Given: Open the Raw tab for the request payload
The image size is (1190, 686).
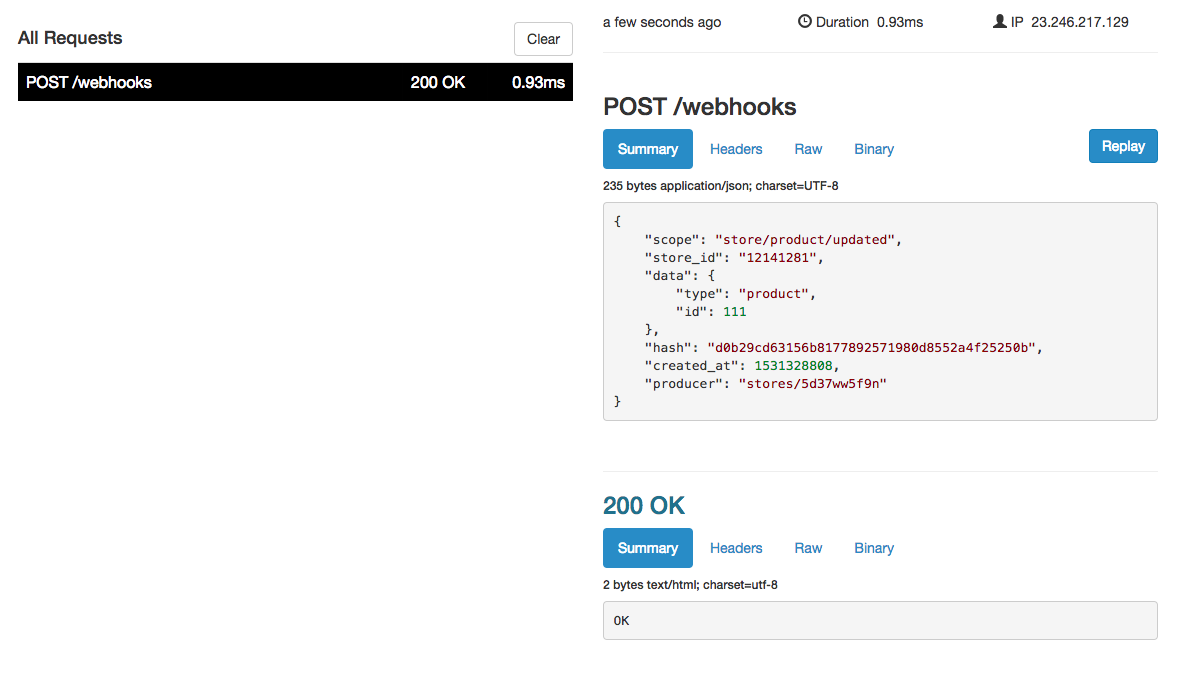Looking at the screenshot, I should (808, 148).
